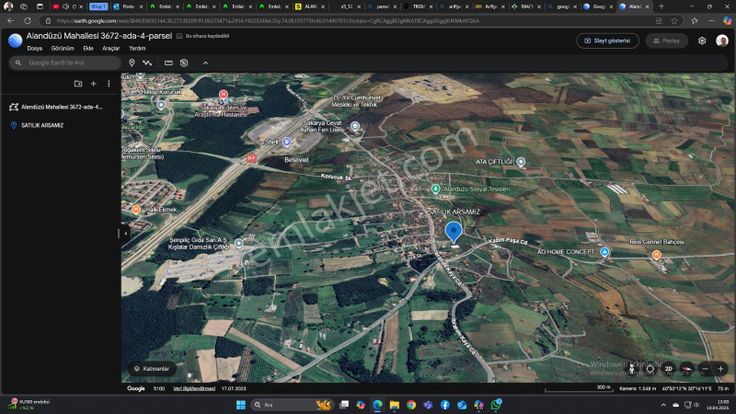Select the measure distance ruler tool

pyautogui.click(x=169, y=63)
